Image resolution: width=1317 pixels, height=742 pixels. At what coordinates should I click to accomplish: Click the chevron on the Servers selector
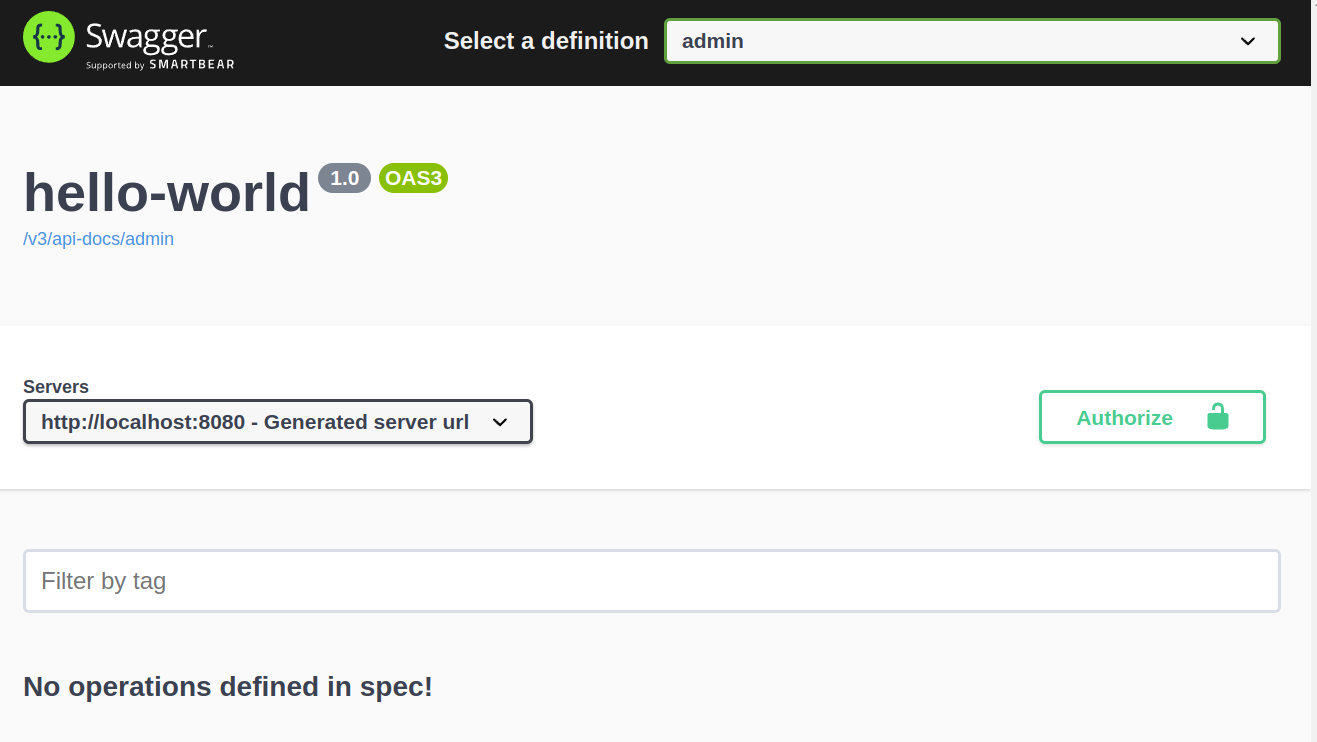(x=500, y=421)
